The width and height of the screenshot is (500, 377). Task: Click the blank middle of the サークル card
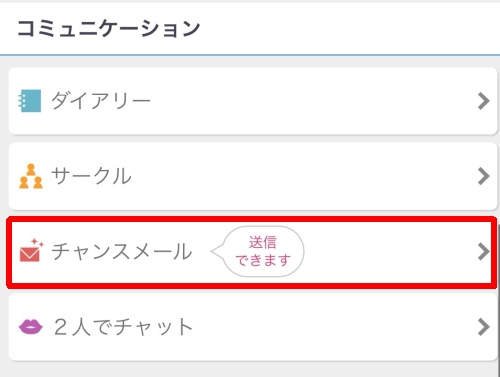(300, 176)
